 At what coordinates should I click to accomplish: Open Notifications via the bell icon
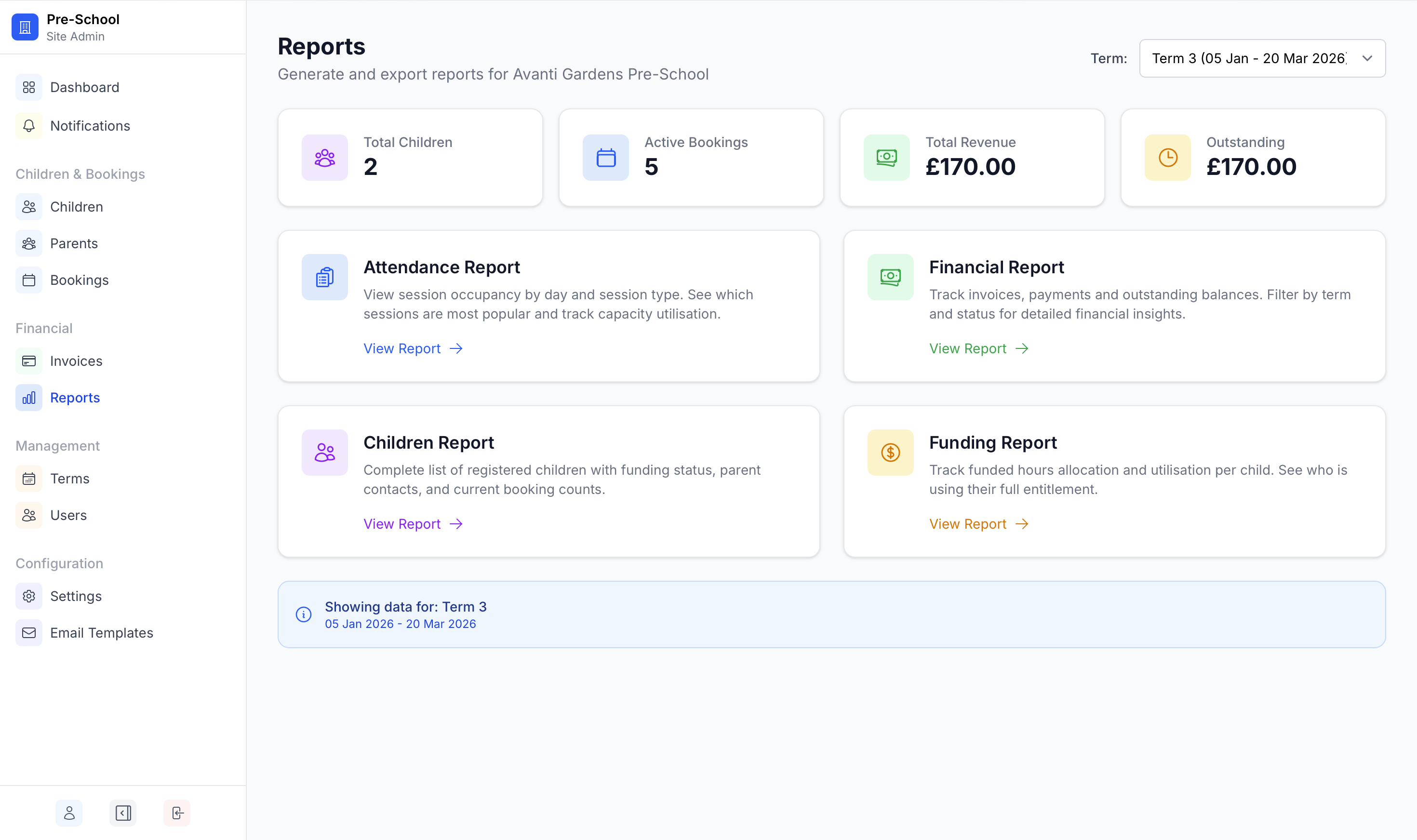[29, 126]
